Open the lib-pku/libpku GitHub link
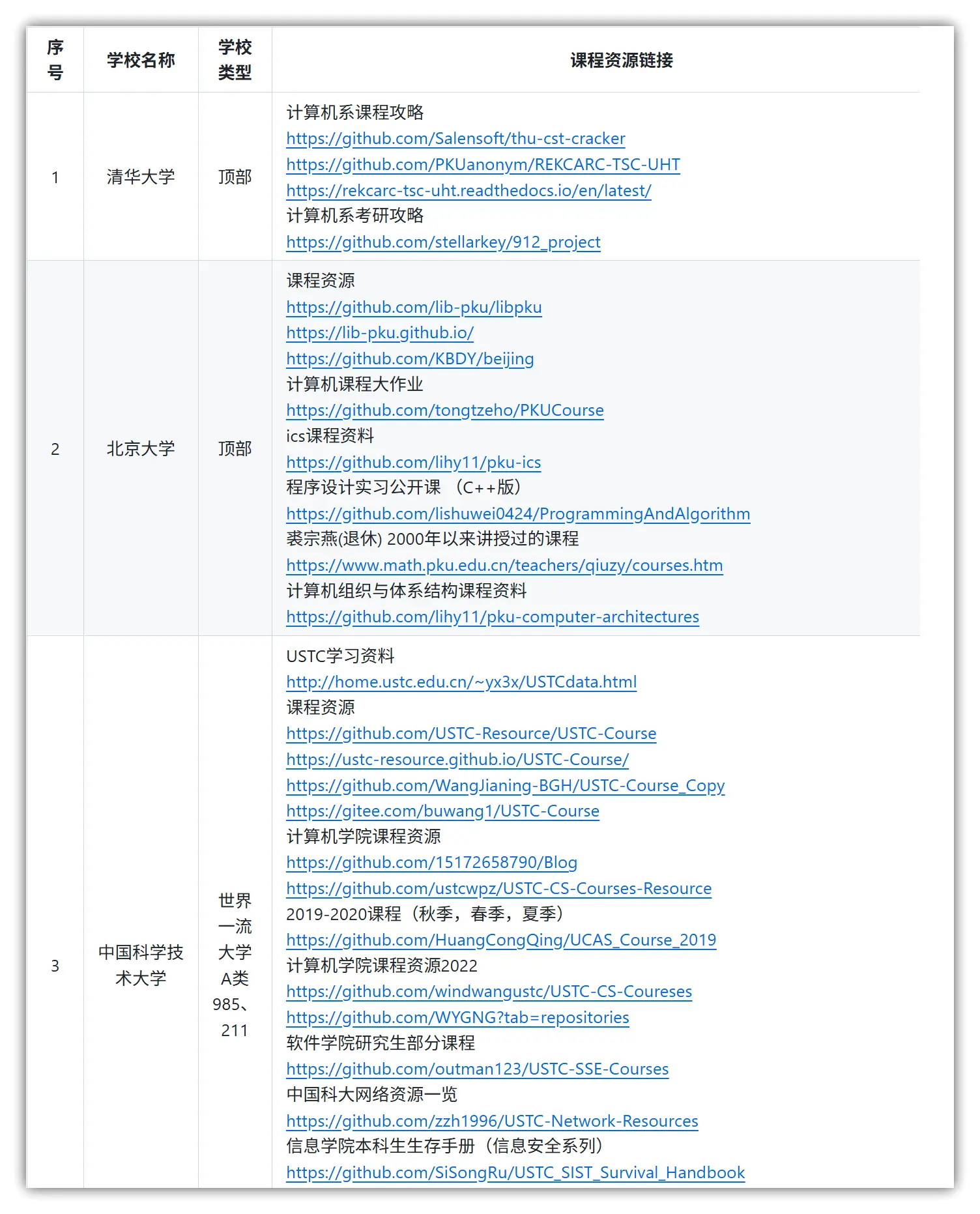Screen dimensions: 980x1214 (414, 307)
